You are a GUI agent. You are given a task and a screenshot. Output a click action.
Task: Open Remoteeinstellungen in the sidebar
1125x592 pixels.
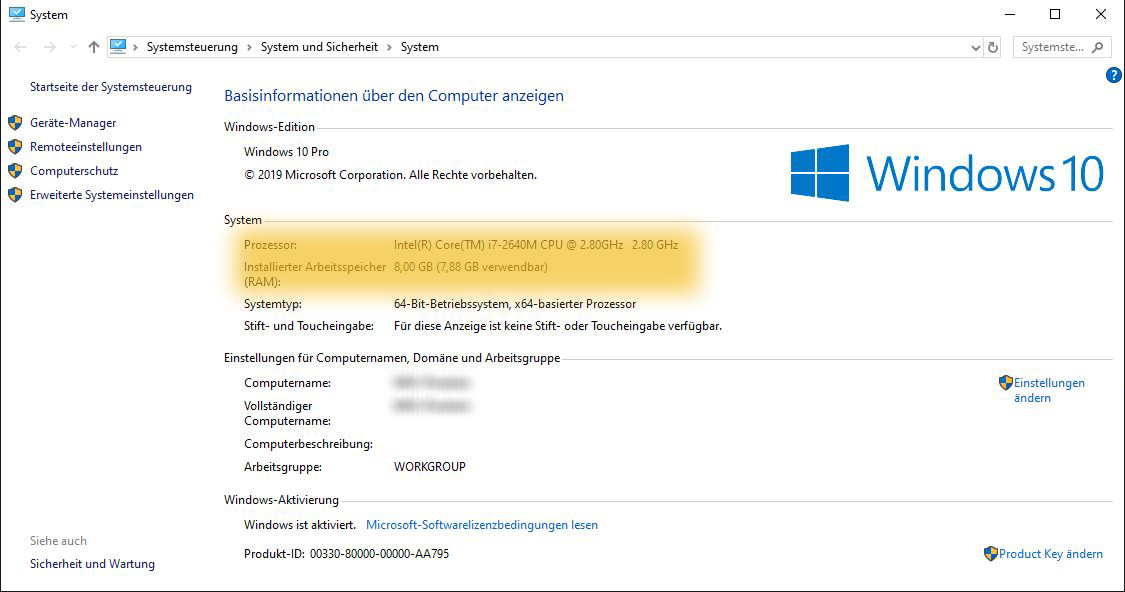point(86,147)
